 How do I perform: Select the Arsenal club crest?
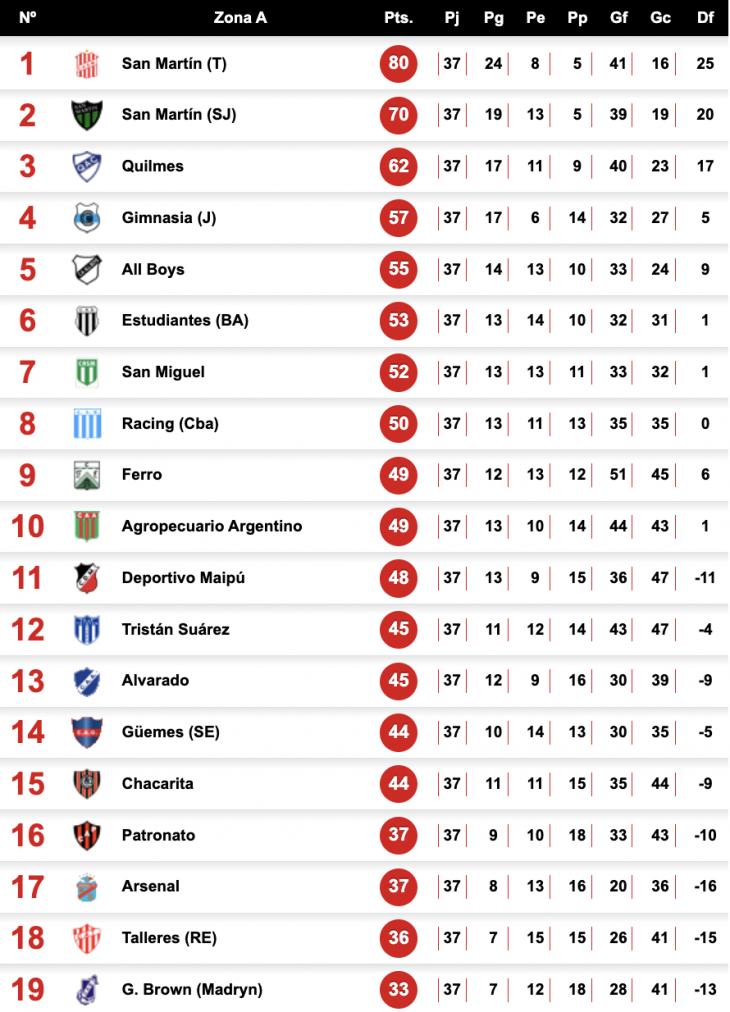(86, 887)
